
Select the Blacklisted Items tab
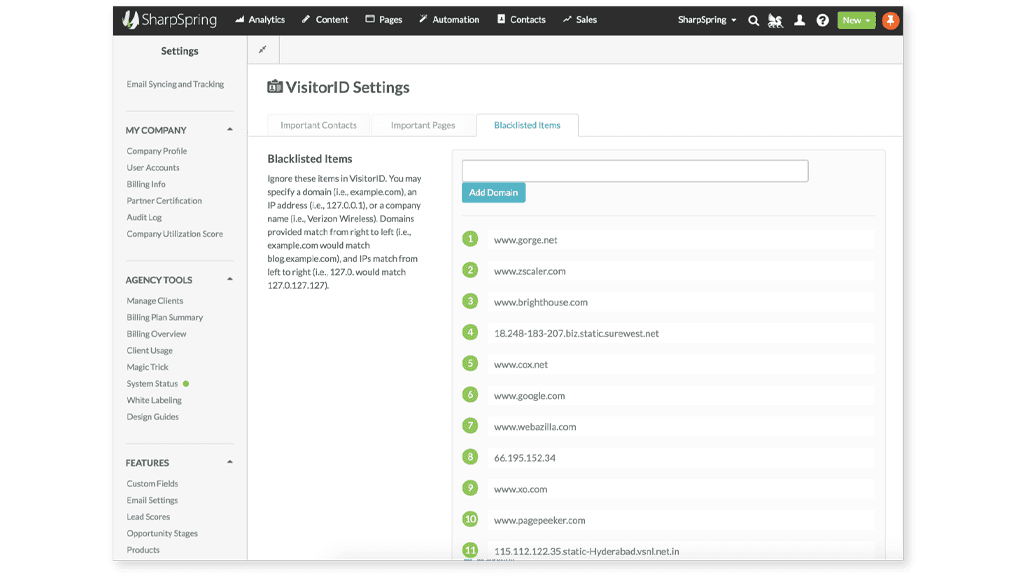[x=527, y=125]
